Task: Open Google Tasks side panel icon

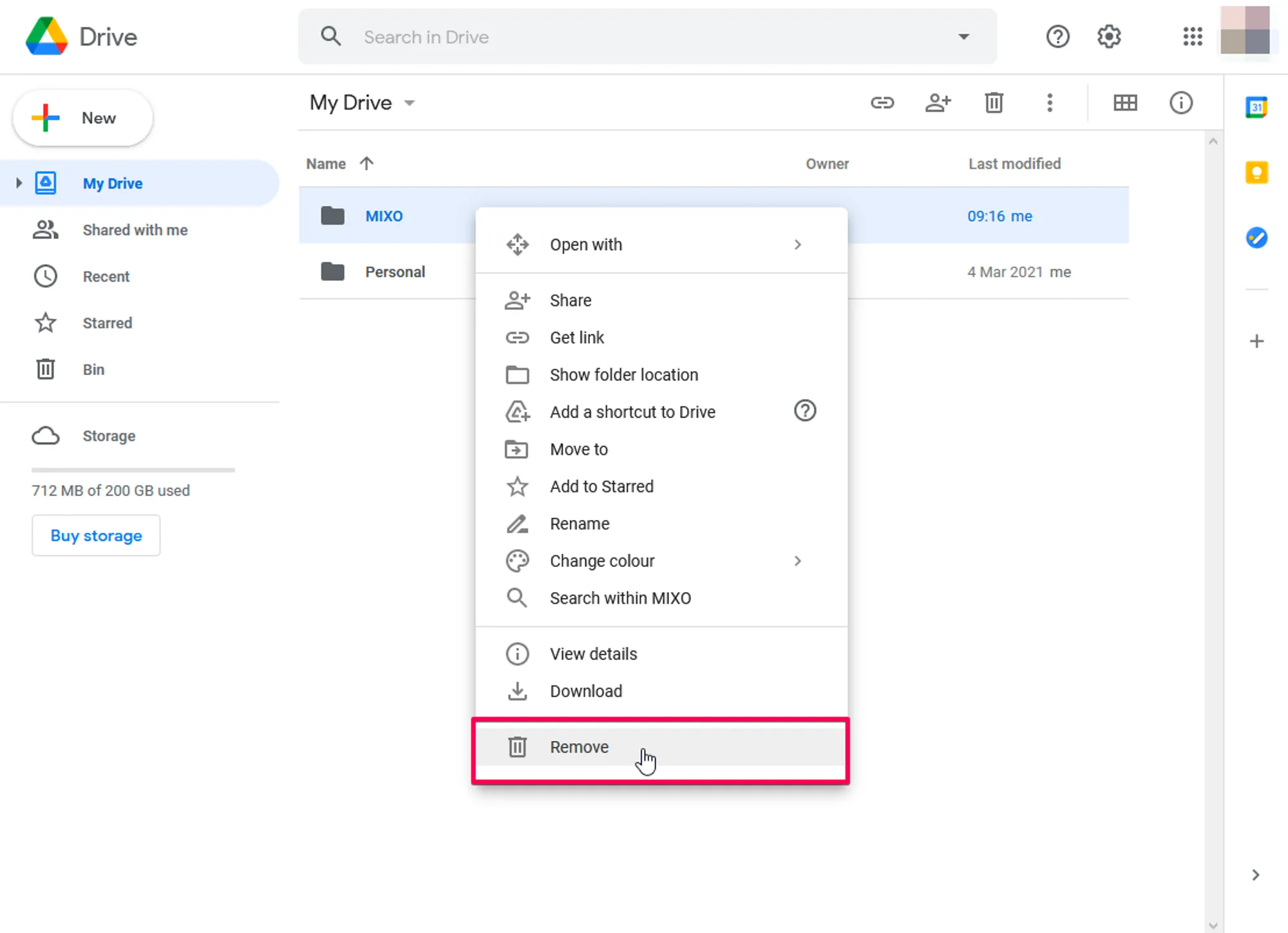Action: 1256,238
